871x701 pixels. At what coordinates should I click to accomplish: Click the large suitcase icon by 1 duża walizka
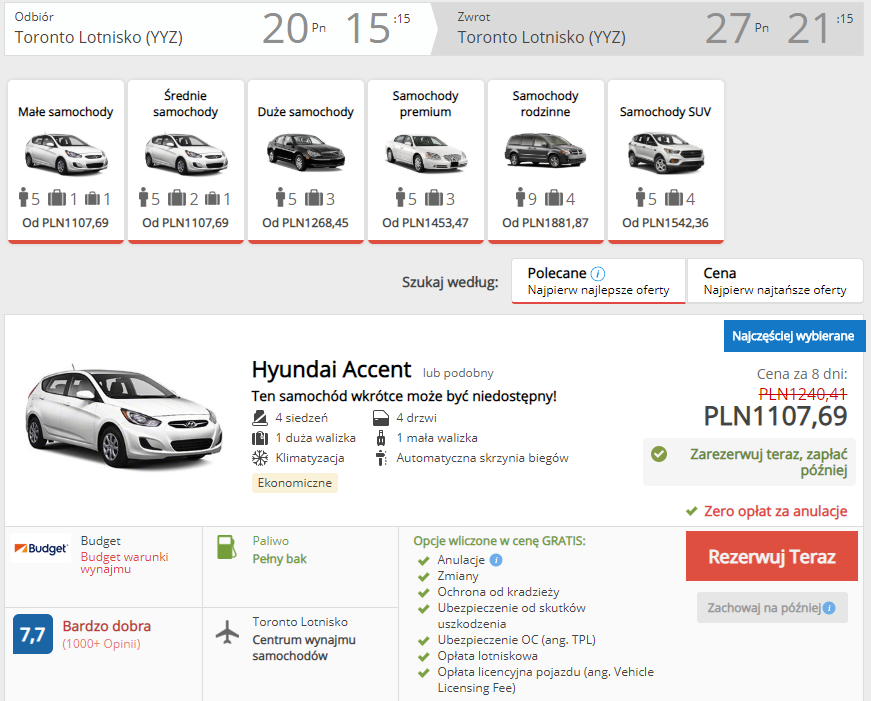pos(260,438)
